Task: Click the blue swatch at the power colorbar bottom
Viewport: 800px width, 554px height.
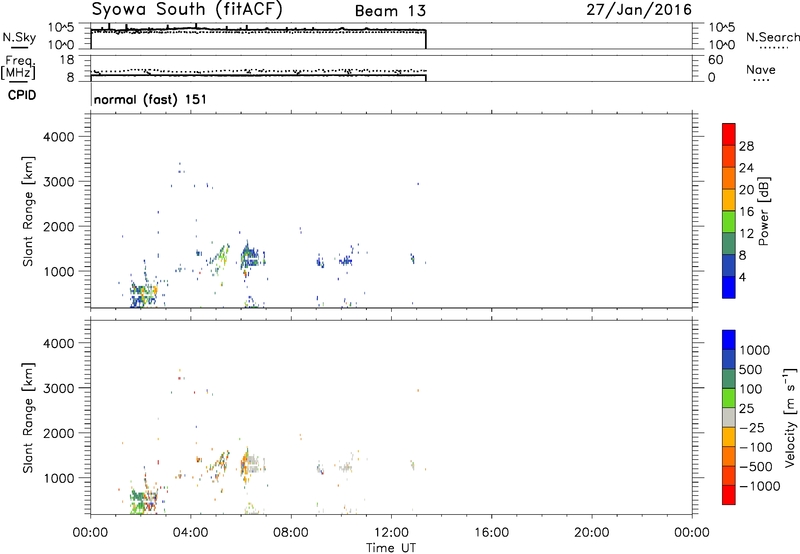Action: tap(729, 287)
